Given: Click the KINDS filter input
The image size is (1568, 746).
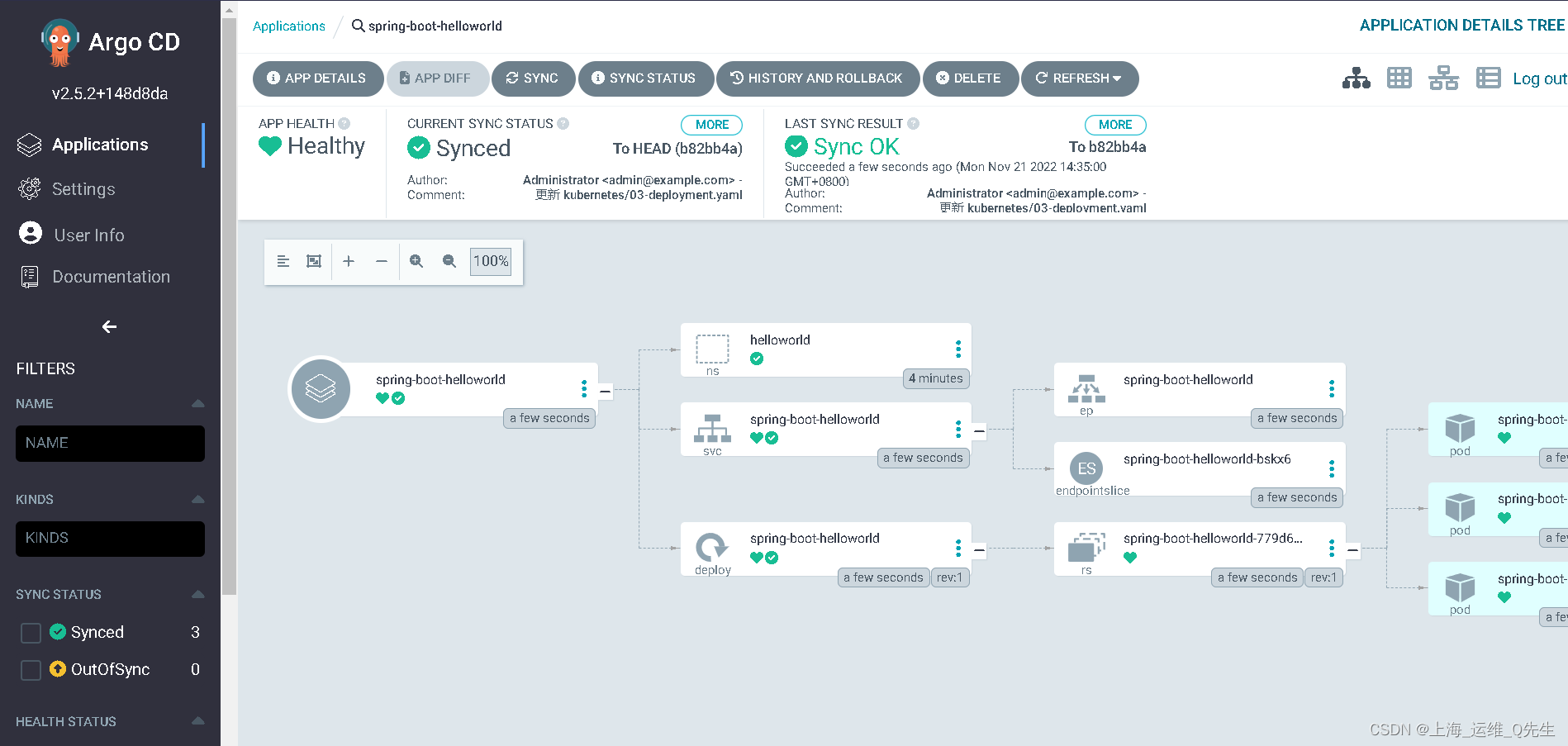Looking at the screenshot, I should (x=110, y=539).
